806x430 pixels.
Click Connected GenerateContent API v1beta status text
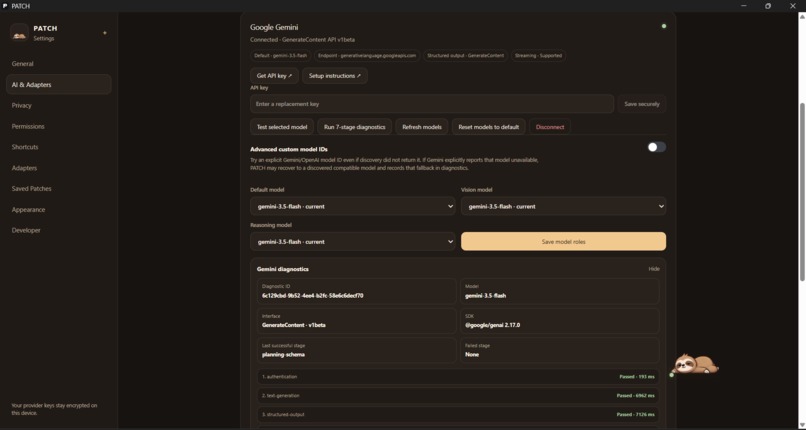(x=302, y=40)
